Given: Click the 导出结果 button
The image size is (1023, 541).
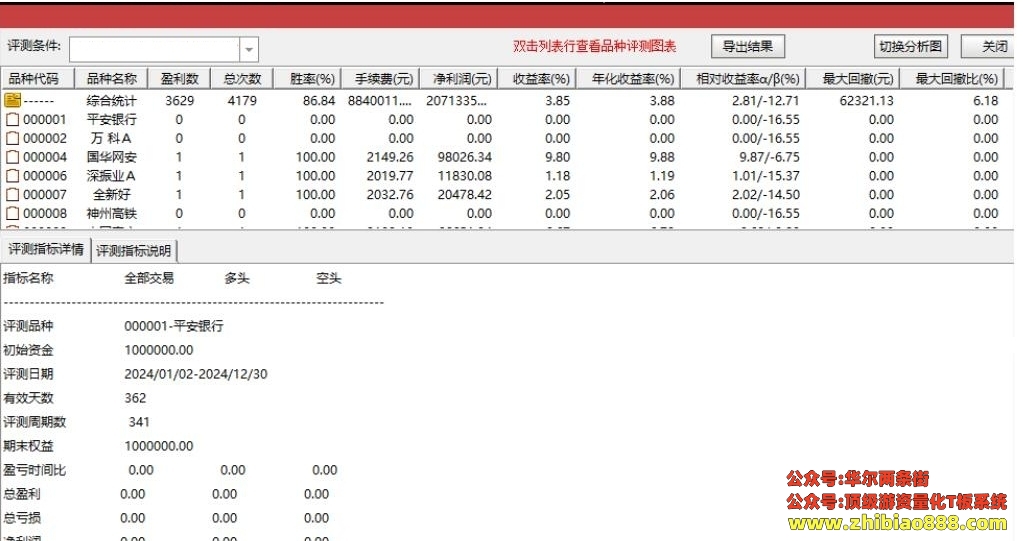Looking at the screenshot, I should (x=748, y=46).
